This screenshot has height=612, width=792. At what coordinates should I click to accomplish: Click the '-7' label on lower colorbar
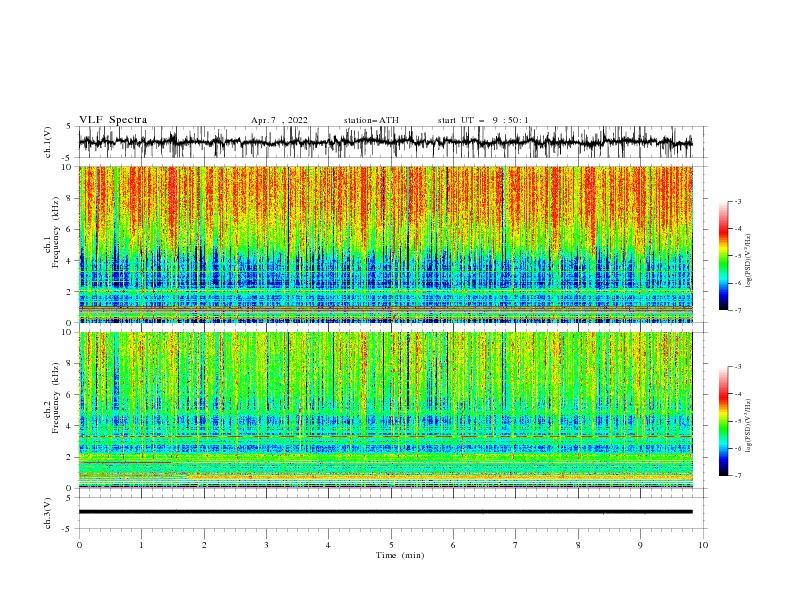point(737,475)
